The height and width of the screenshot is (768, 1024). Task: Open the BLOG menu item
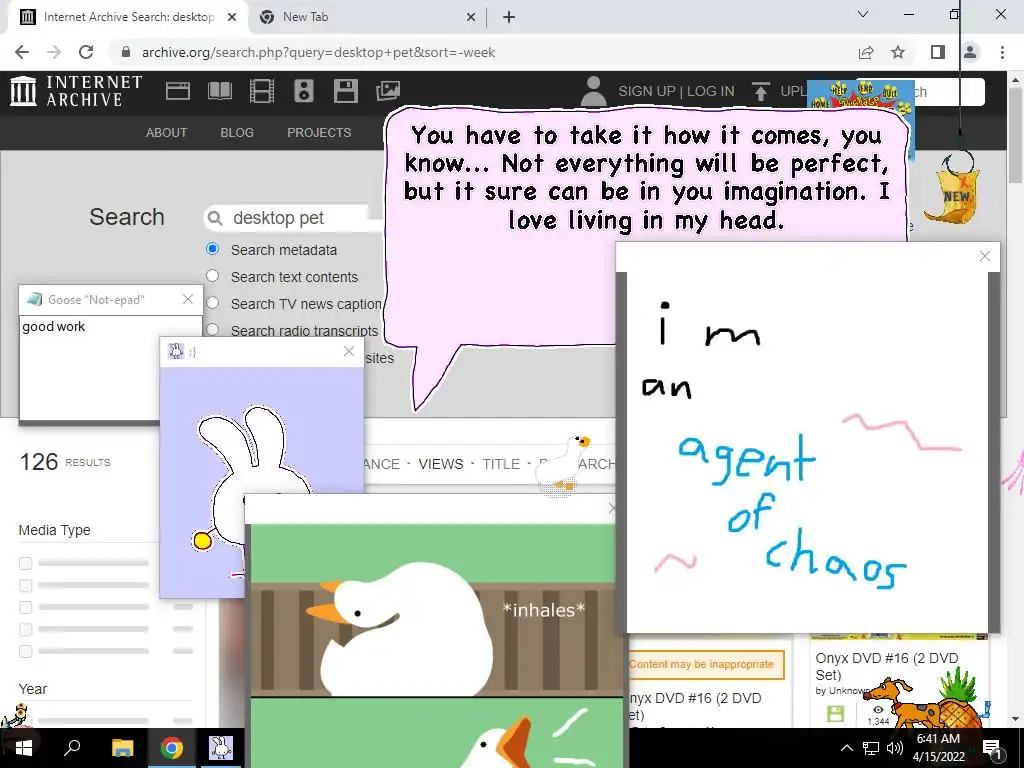[236, 133]
